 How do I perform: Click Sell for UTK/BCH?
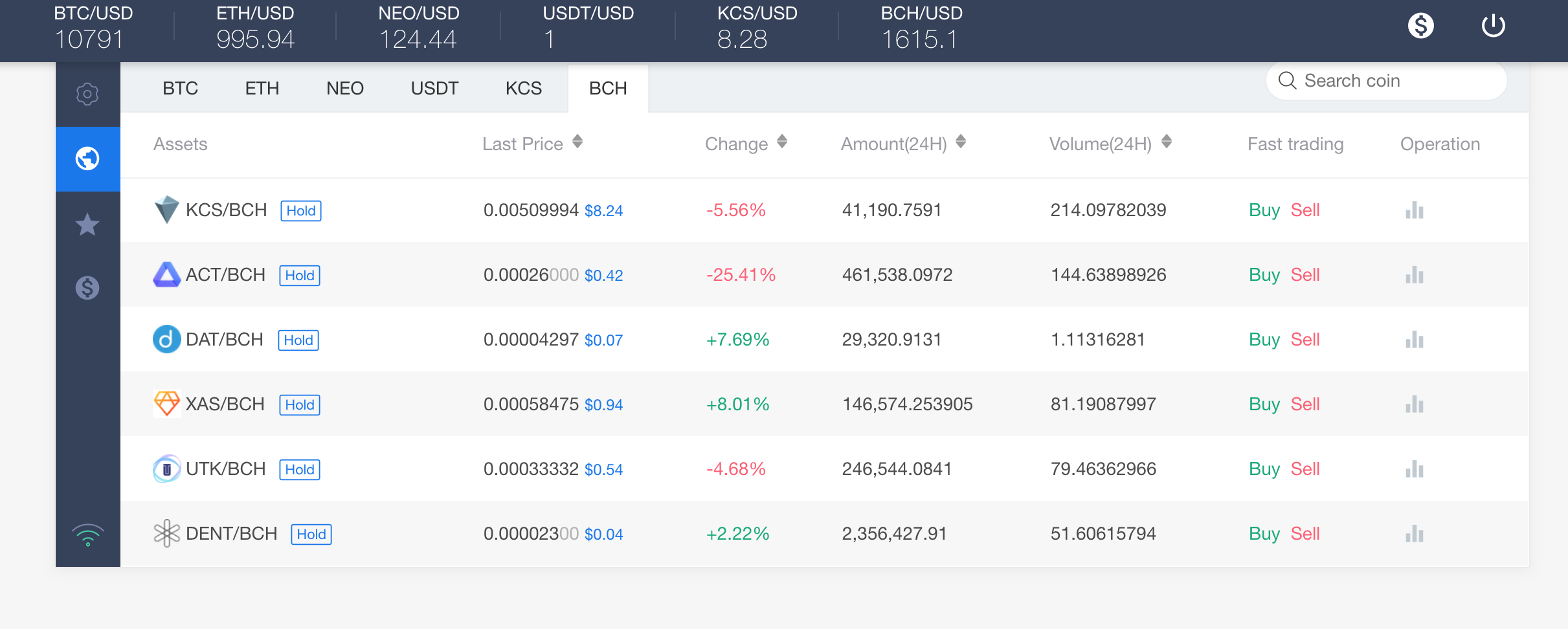coord(1305,469)
